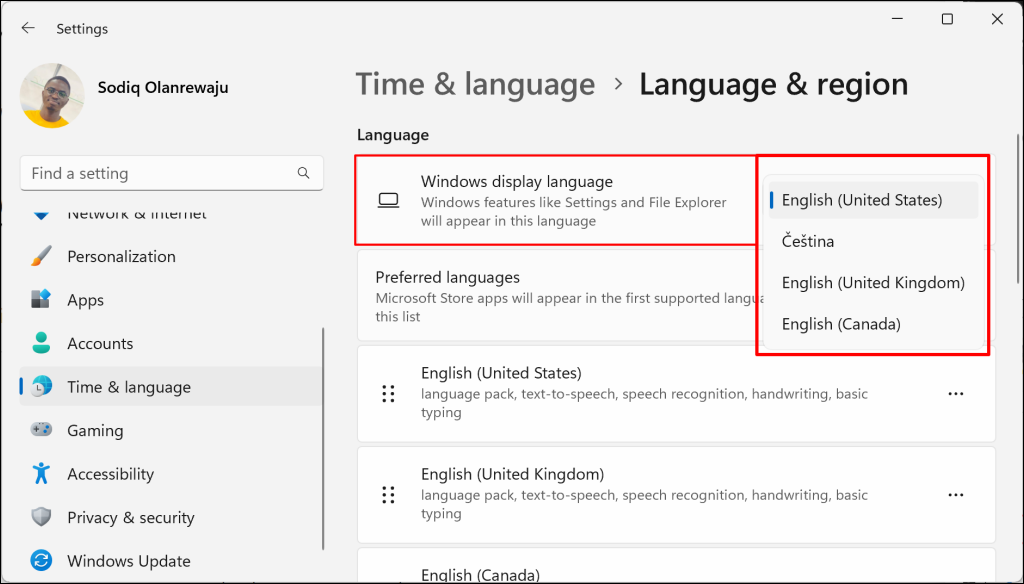Go to Time & language breadcrumb

click(475, 84)
